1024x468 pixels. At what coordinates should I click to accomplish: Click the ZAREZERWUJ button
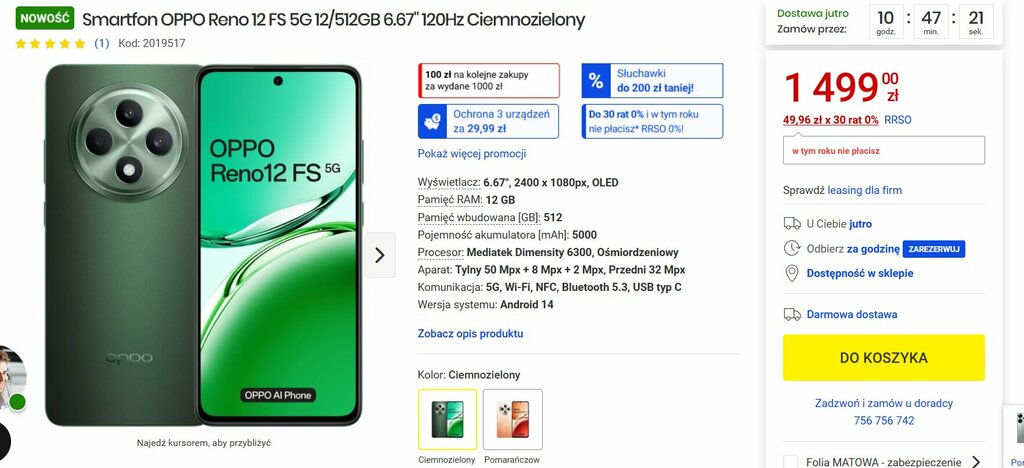coord(934,249)
